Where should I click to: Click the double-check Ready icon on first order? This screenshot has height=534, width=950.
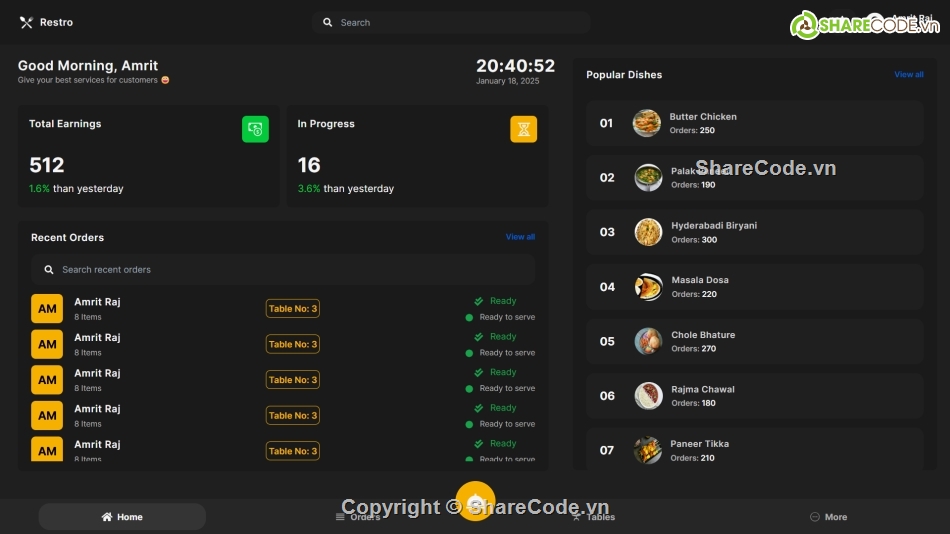(479, 301)
